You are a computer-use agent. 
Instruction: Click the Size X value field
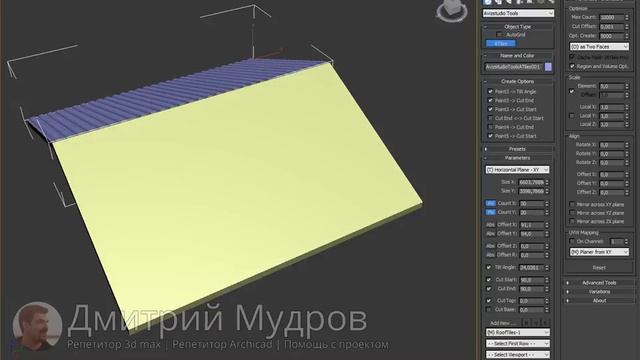531,182
